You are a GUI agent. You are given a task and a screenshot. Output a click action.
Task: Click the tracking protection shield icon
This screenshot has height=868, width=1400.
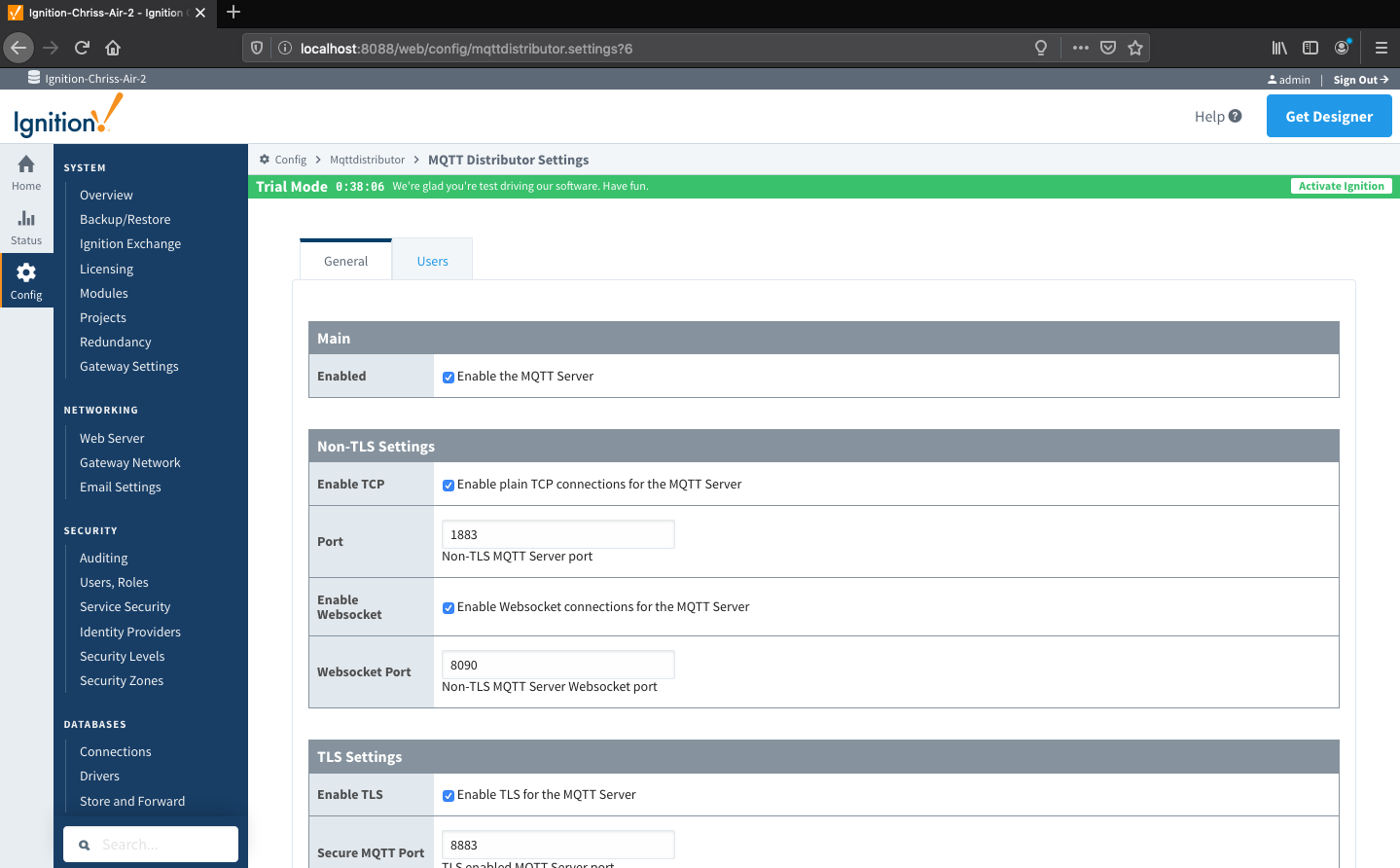(x=257, y=48)
